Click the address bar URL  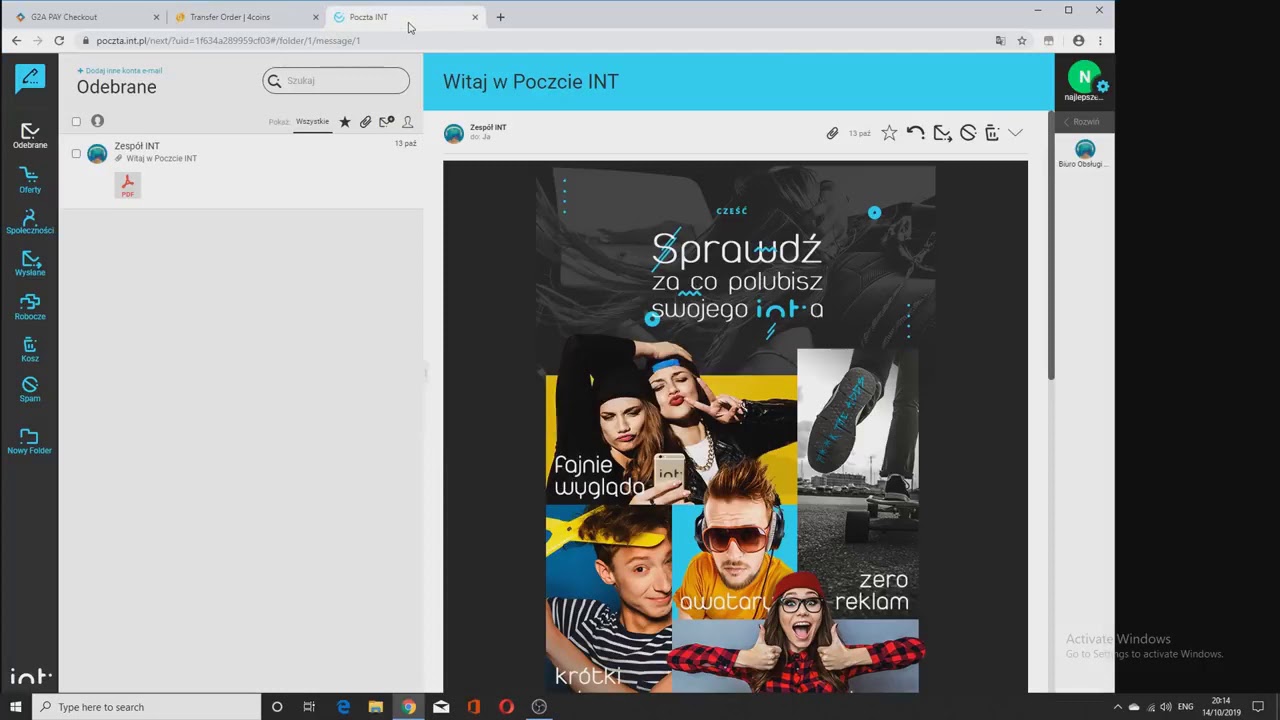coord(228,41)
